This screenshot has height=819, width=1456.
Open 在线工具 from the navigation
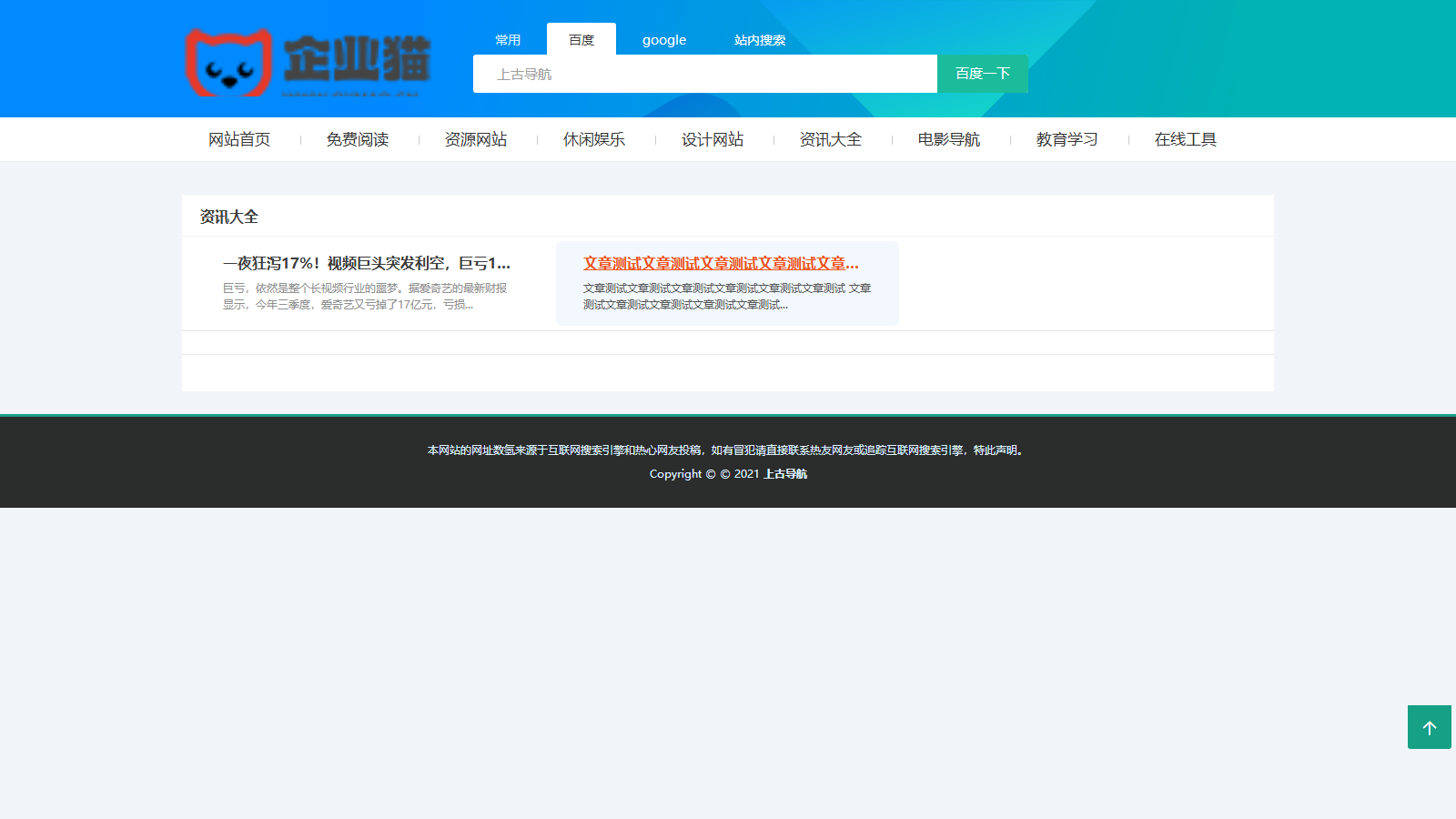pyautogui.click(x=1186, y=139)
